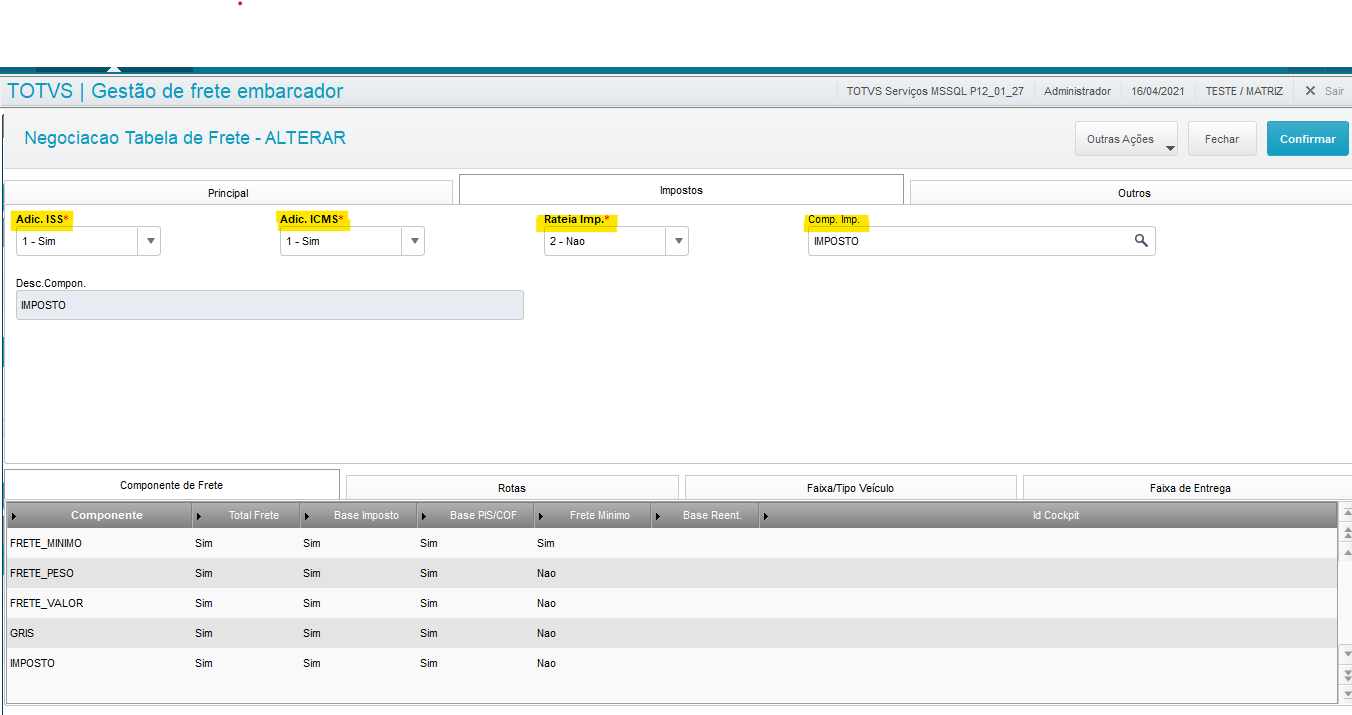Click into the Comp. Imp. text field
The image size is (1352, 715).
[965, 241]
